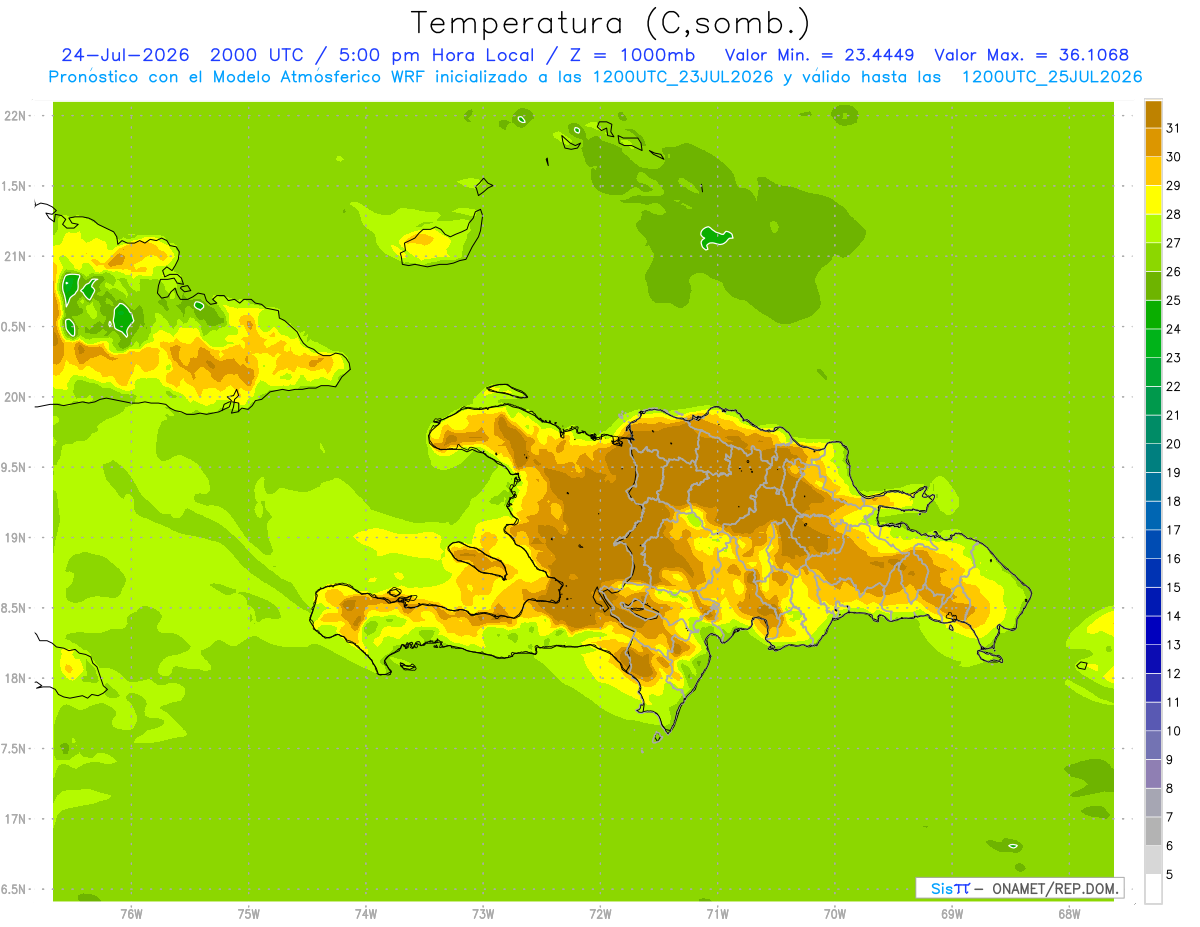Click the blue legend swatch between 15 and 16
Image resolution: width=1200 pixels, height=927 pixels.
tap(1153, 573)
